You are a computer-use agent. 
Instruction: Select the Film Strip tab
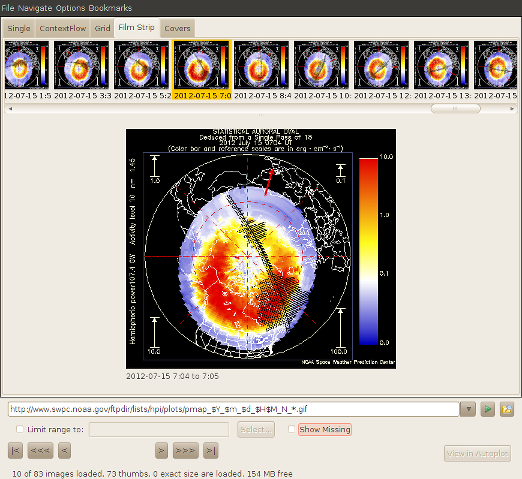pos(137,27)
